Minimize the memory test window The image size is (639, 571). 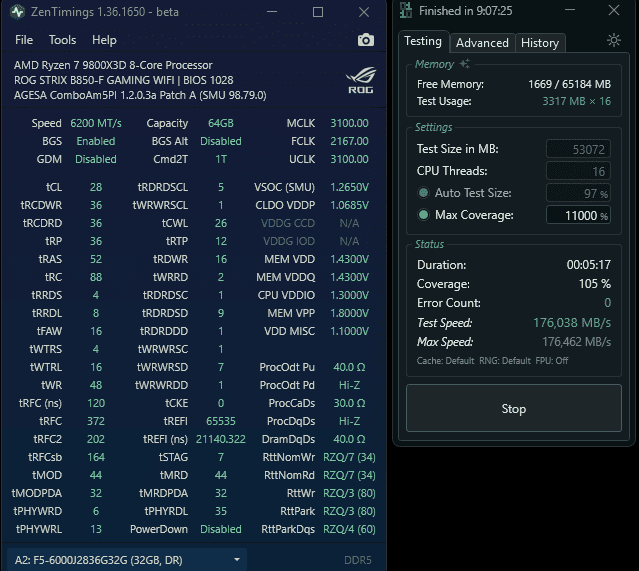click(x=570, y=10)
